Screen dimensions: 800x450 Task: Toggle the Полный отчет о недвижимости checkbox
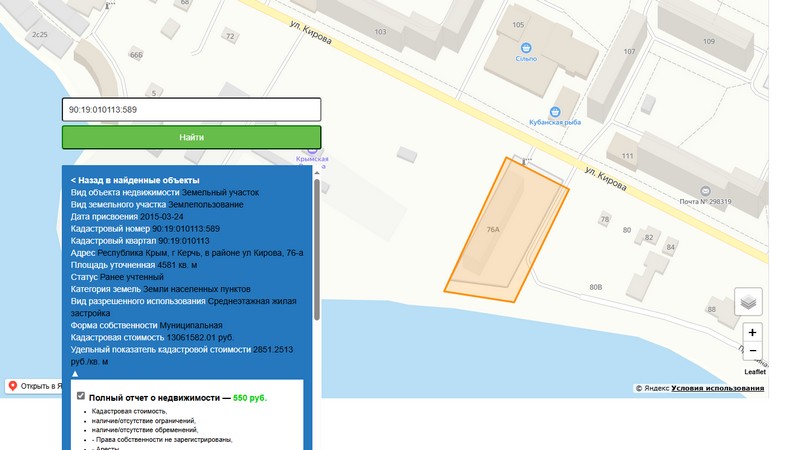[x=81, y=397]
